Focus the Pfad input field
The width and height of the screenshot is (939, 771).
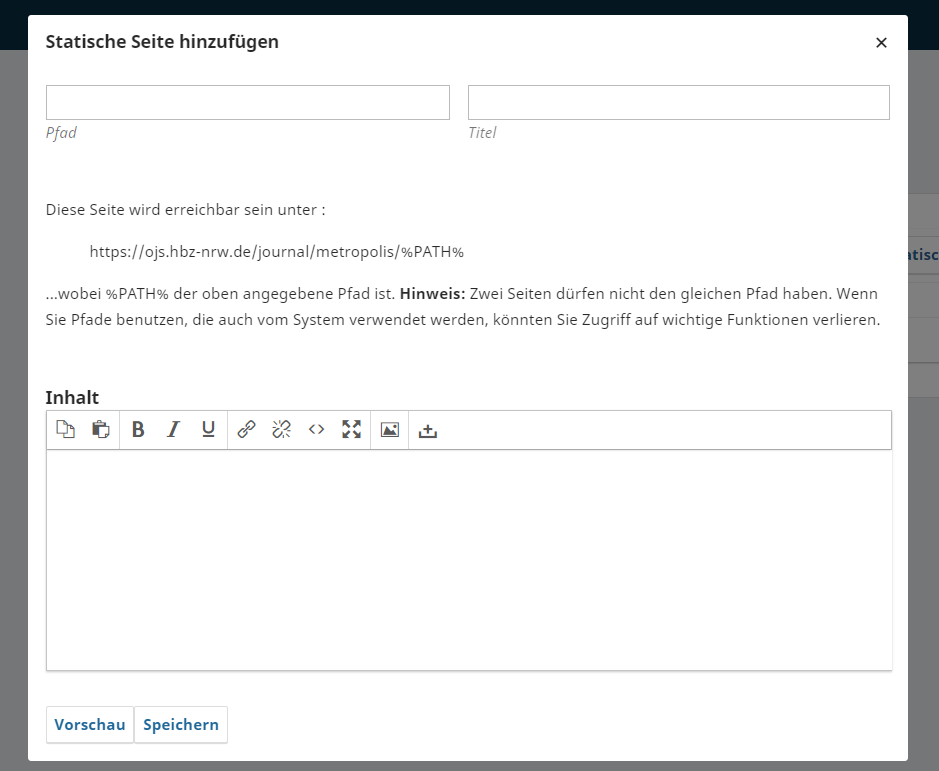point(248,103)
